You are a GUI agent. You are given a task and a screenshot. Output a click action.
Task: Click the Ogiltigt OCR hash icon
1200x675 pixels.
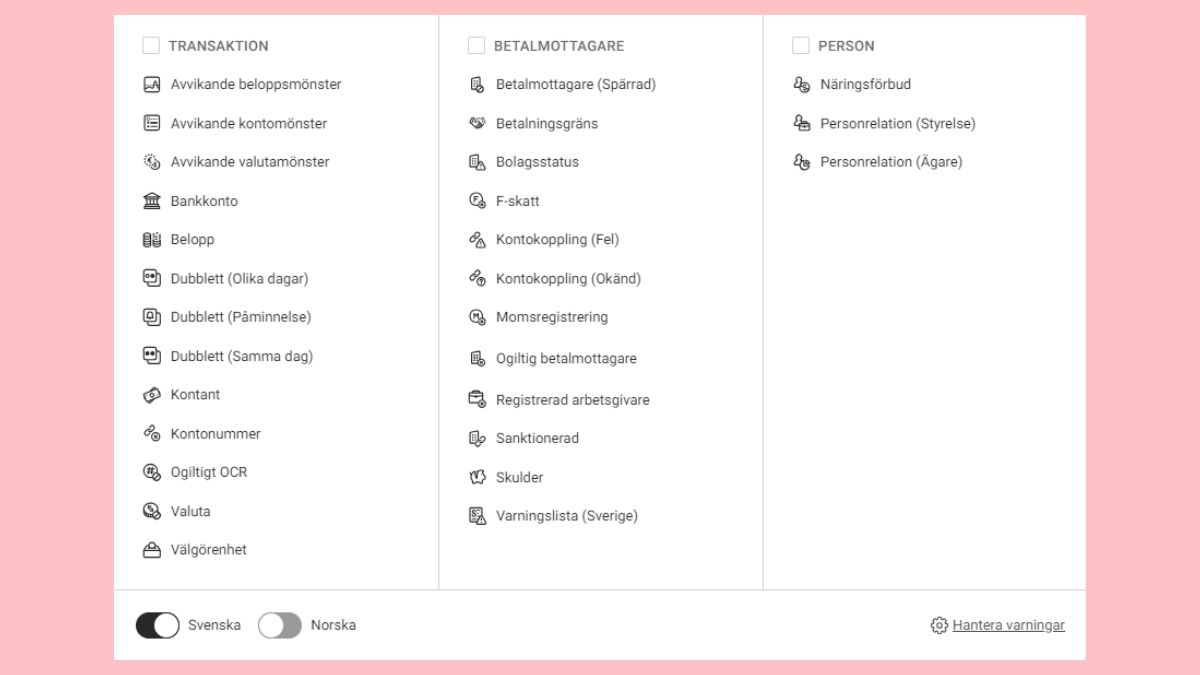coord(152,472)
